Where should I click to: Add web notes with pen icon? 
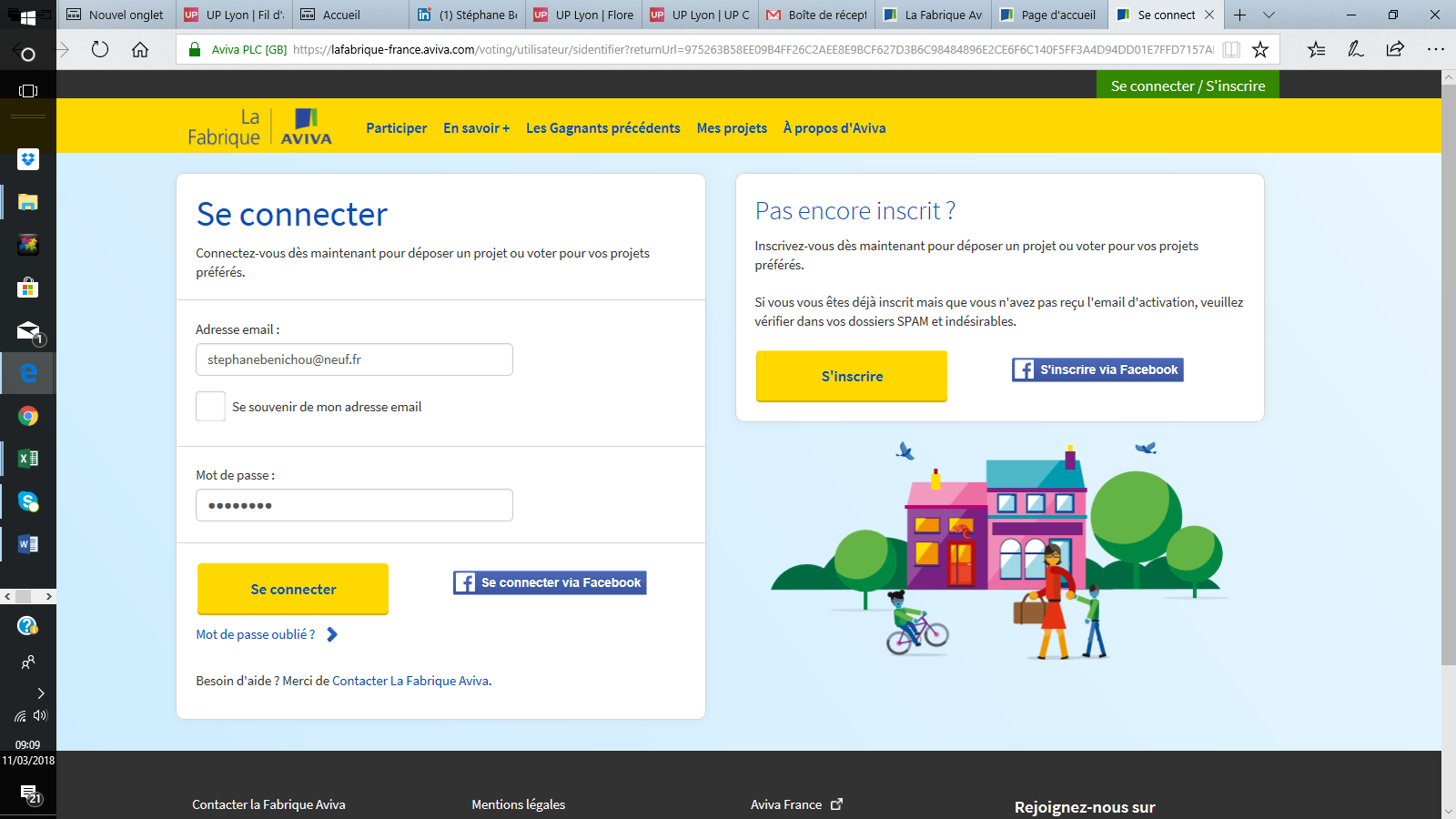pos(1356,49)
